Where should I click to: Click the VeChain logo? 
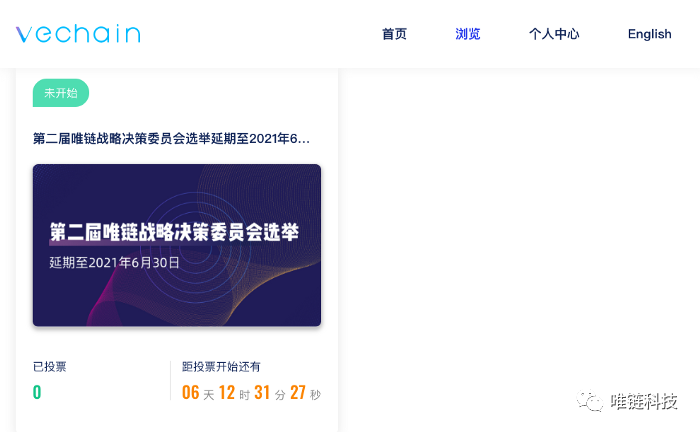(x=78, y=34)
